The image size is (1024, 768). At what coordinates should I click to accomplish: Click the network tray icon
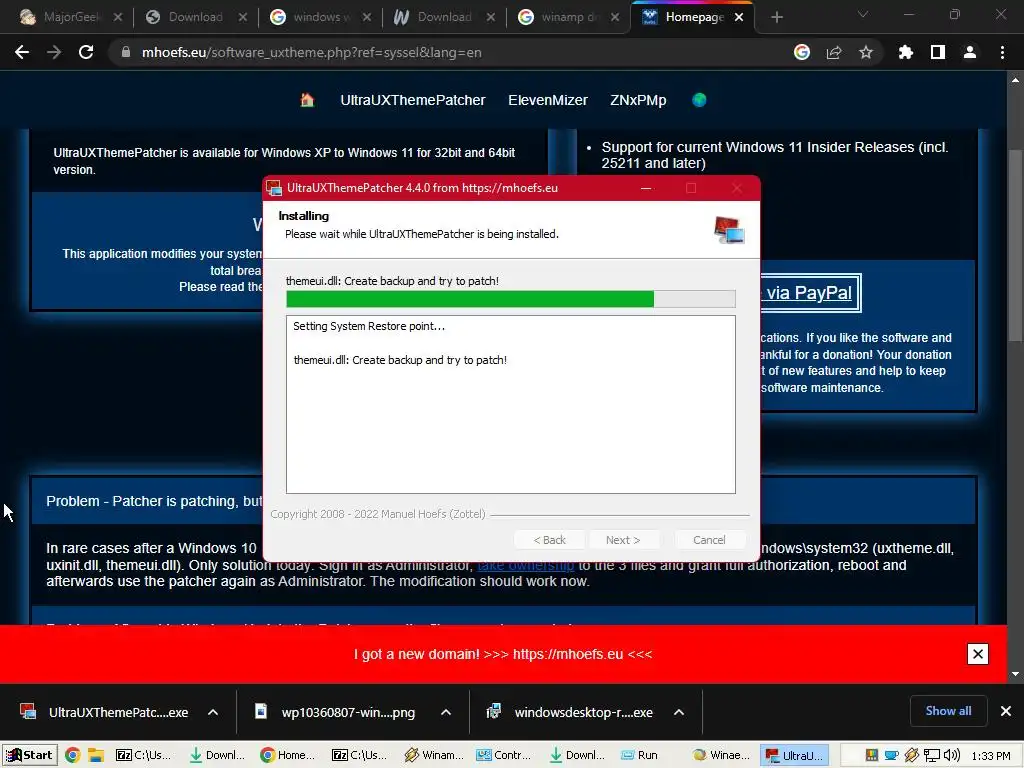click(932, 755)
